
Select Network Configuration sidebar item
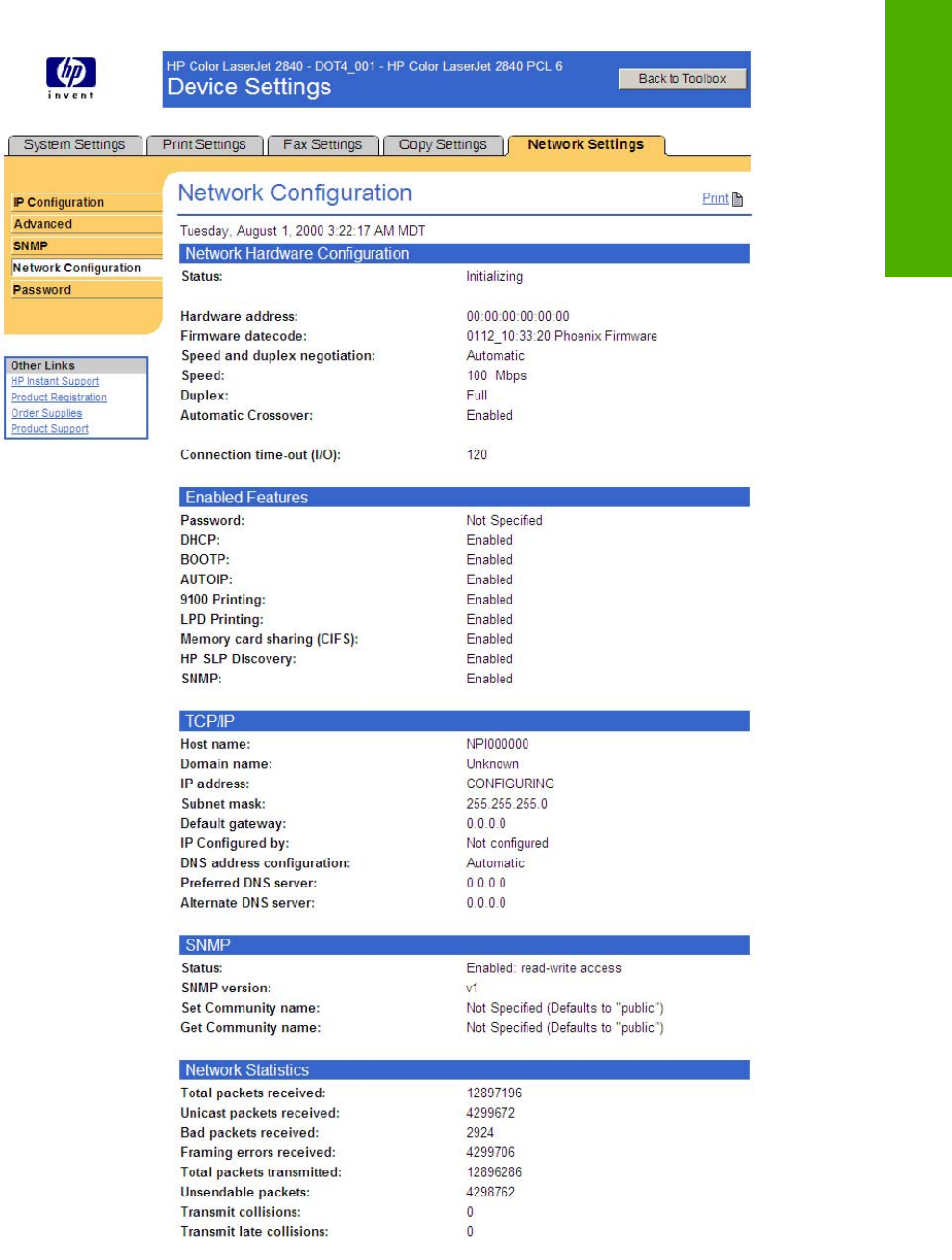(x=84, y=268)
